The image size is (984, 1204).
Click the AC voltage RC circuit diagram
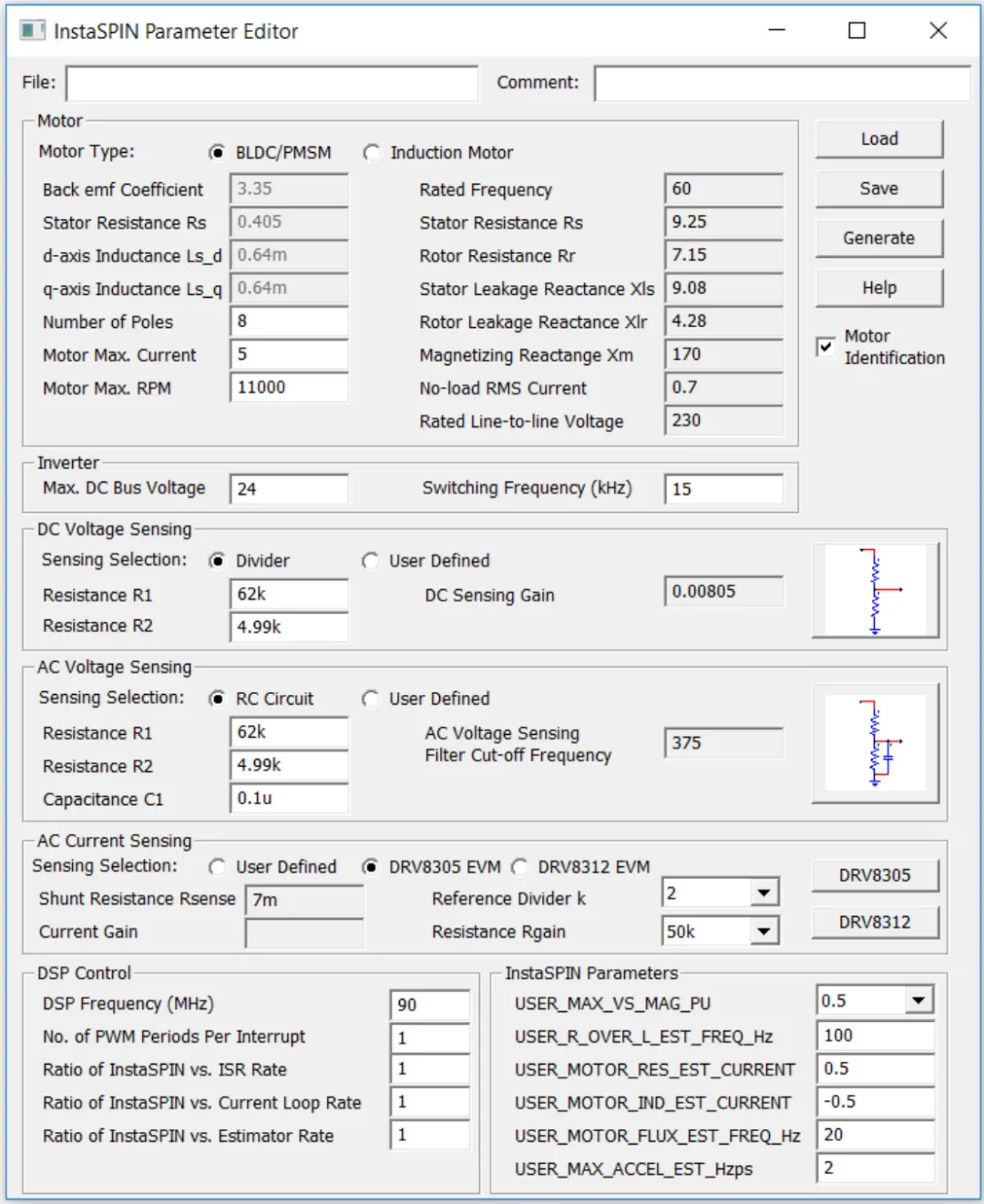click(875, 743)
